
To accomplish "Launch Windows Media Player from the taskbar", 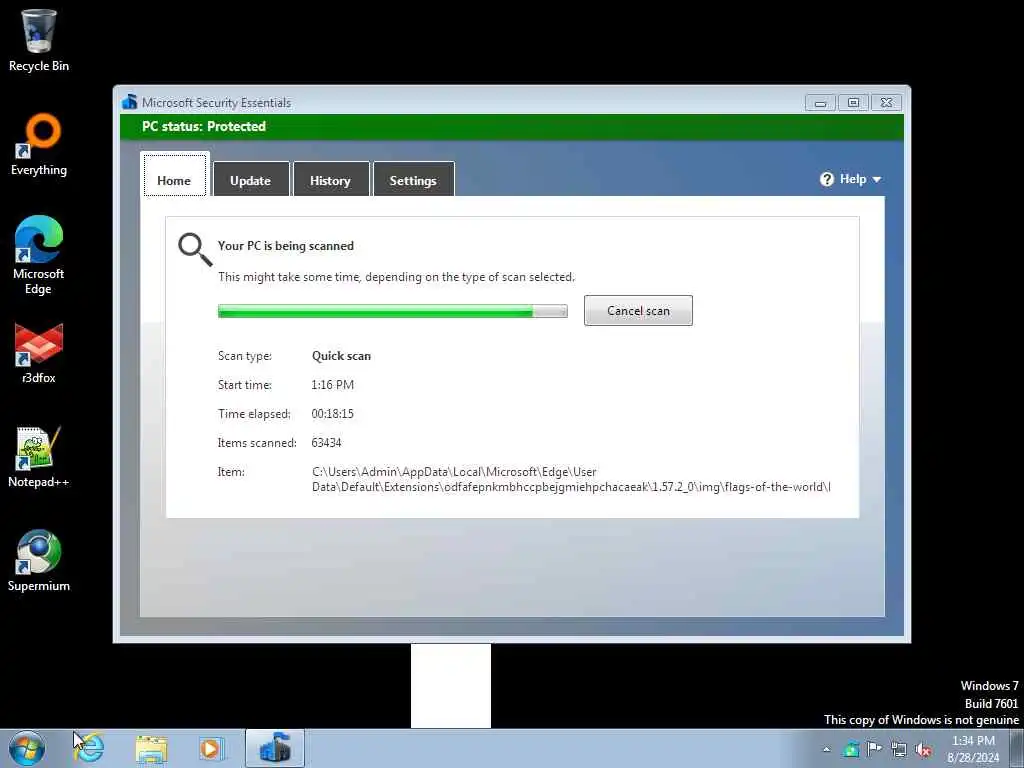I will coord(211,749).
